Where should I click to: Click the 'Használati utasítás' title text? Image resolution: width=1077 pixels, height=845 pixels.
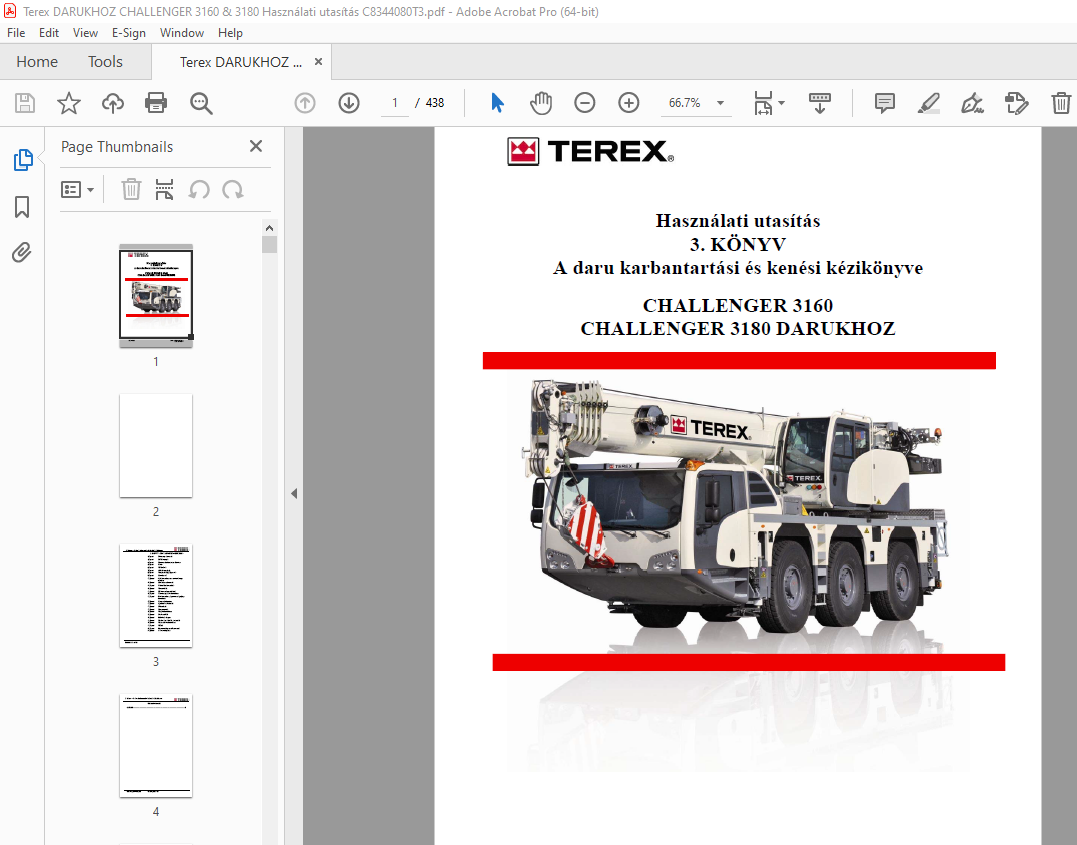coord(738,221)
